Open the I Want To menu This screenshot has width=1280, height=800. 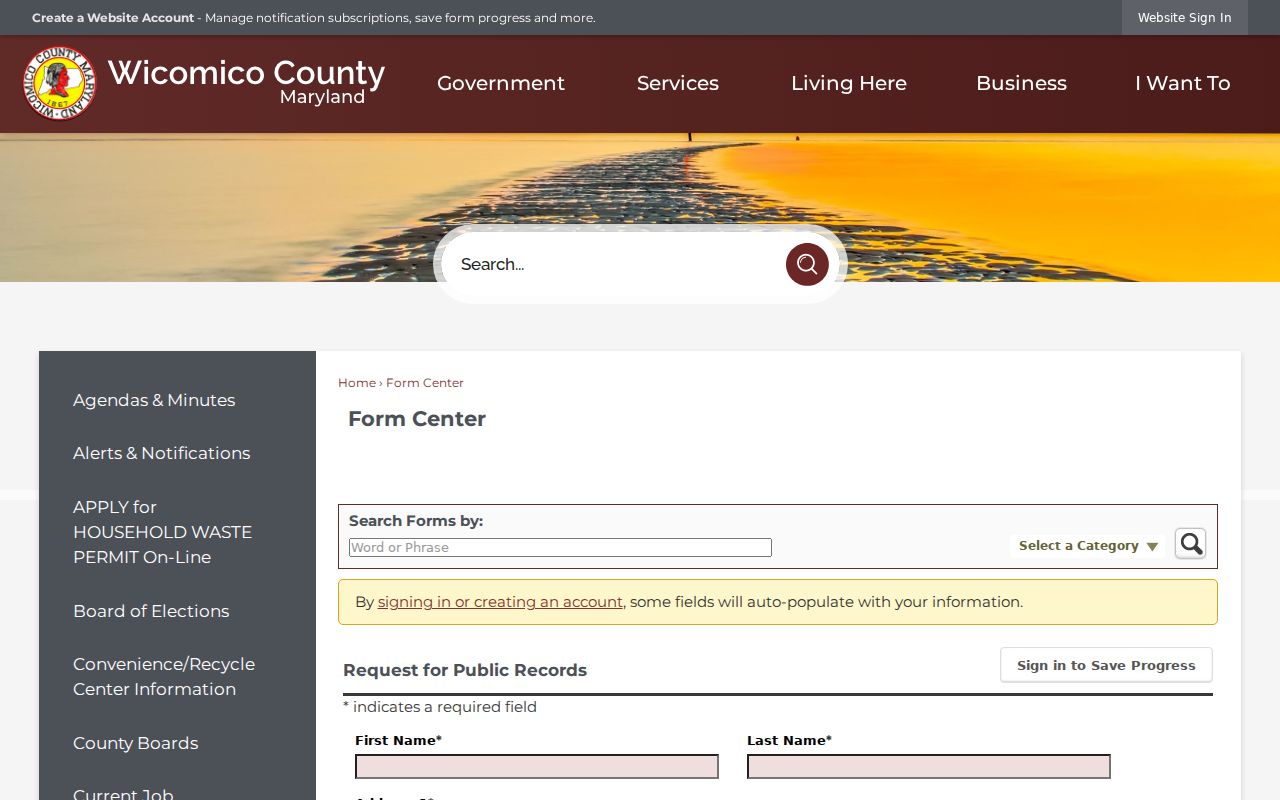click(1183, 83)
